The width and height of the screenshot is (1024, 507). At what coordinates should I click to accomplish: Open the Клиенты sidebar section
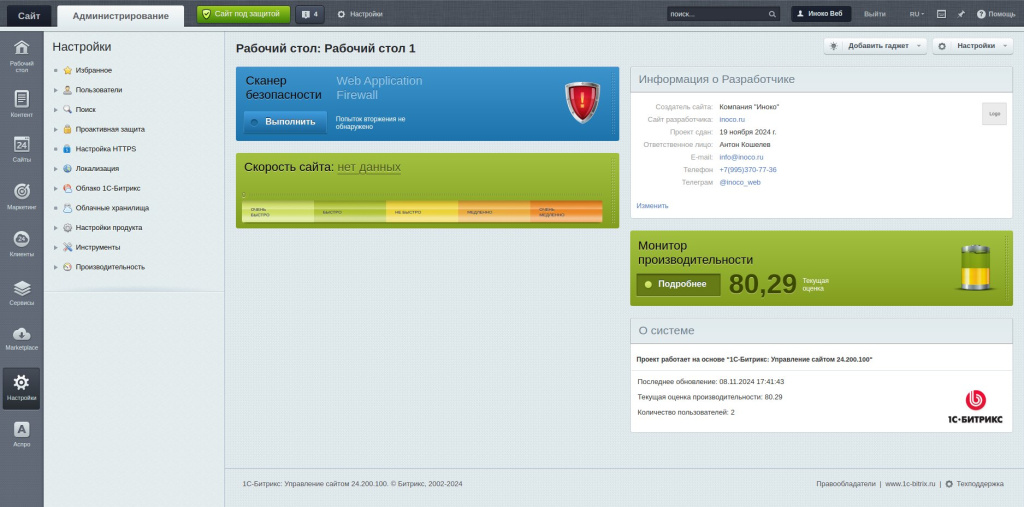point(22,244)
